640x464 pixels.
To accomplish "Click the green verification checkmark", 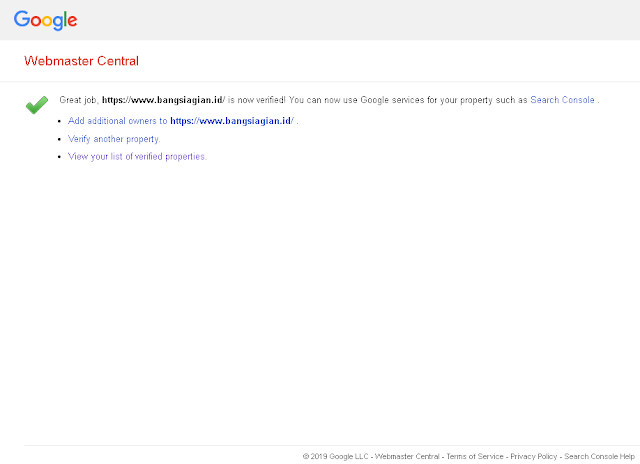I will pos(37,105).
